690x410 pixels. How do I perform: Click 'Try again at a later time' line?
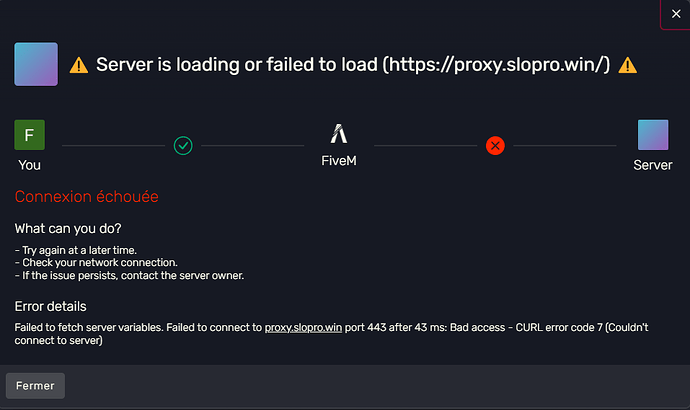click(x=76, y=250)
